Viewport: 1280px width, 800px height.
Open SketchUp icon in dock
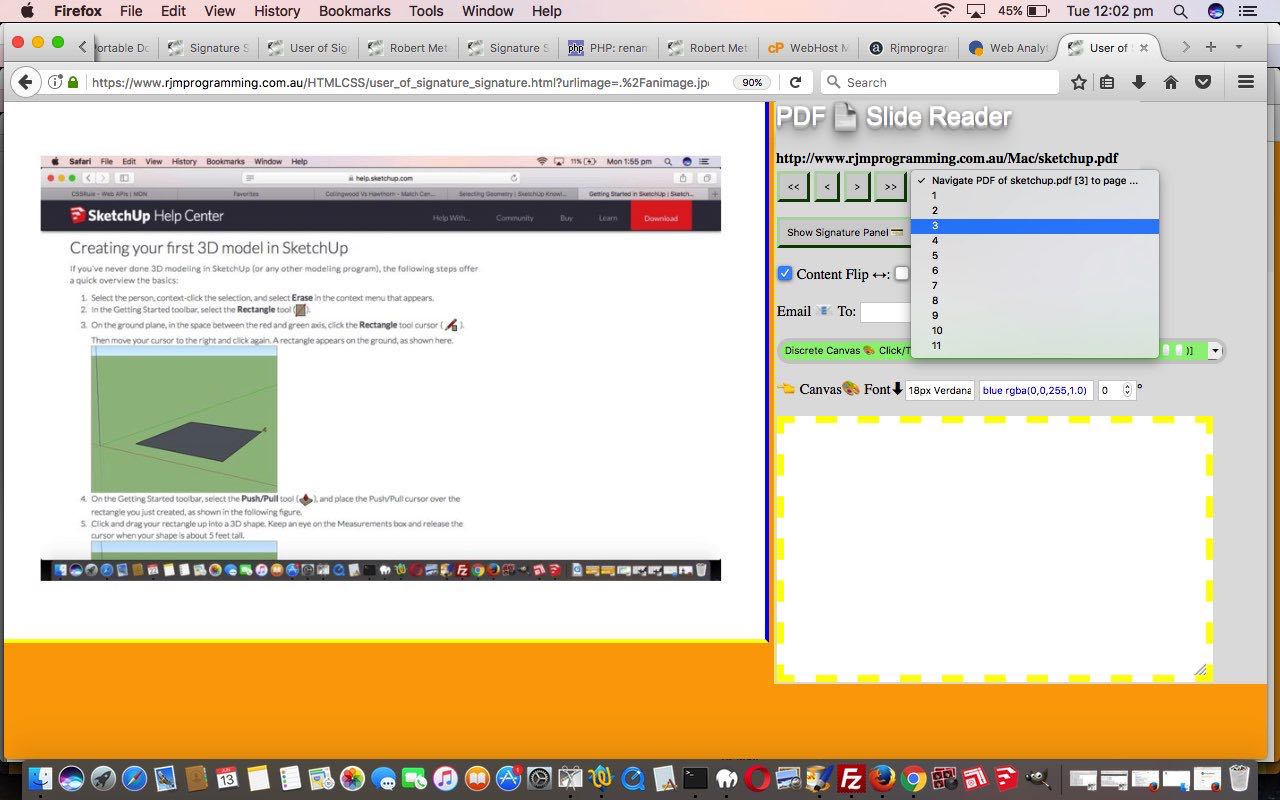coord(1006,778)
